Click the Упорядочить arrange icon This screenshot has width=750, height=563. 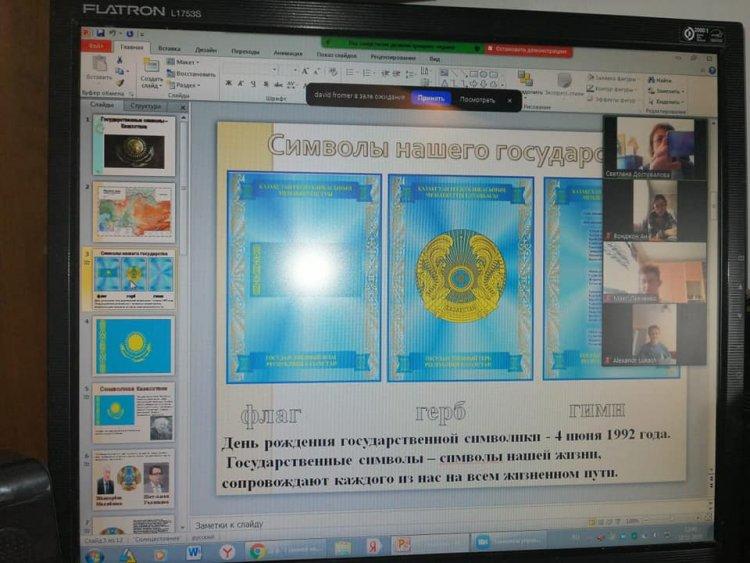[x=526, y=79]
